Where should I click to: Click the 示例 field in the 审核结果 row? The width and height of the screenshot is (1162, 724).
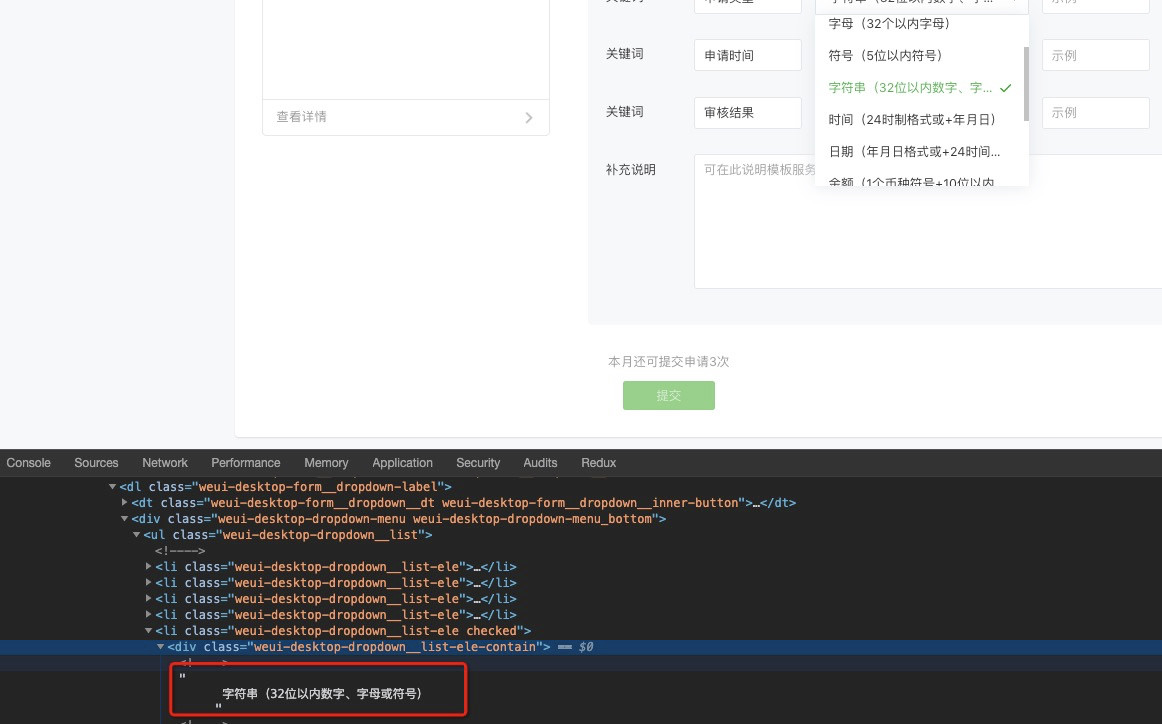coord(1095,113)
